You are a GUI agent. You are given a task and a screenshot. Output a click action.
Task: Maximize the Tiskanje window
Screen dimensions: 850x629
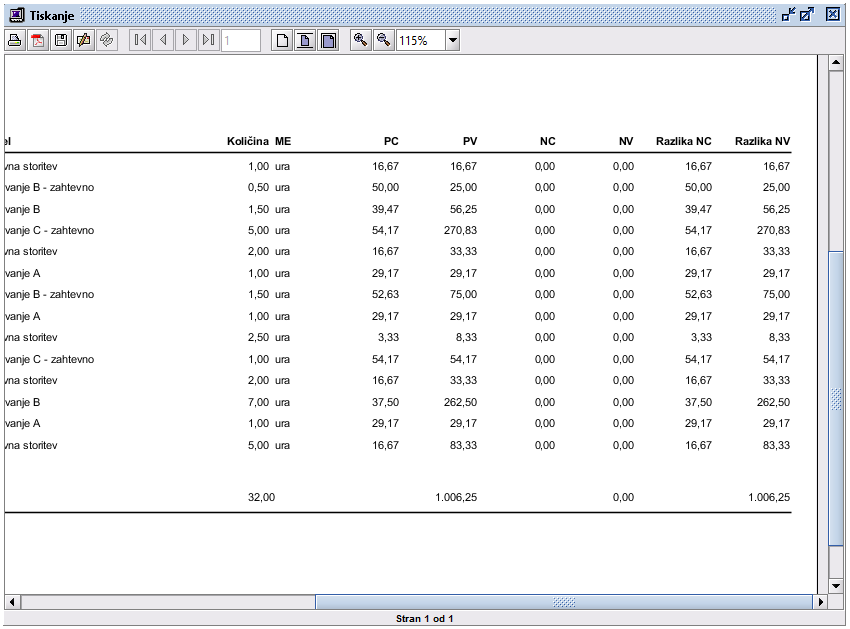807,14
